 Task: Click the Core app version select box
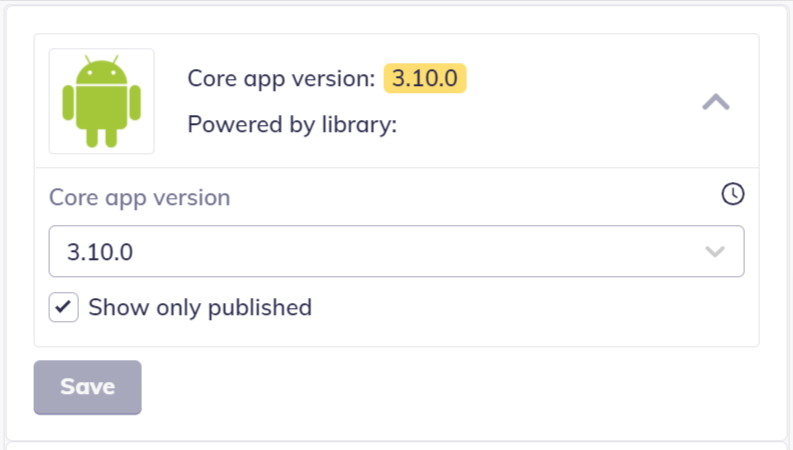[396, 252]
